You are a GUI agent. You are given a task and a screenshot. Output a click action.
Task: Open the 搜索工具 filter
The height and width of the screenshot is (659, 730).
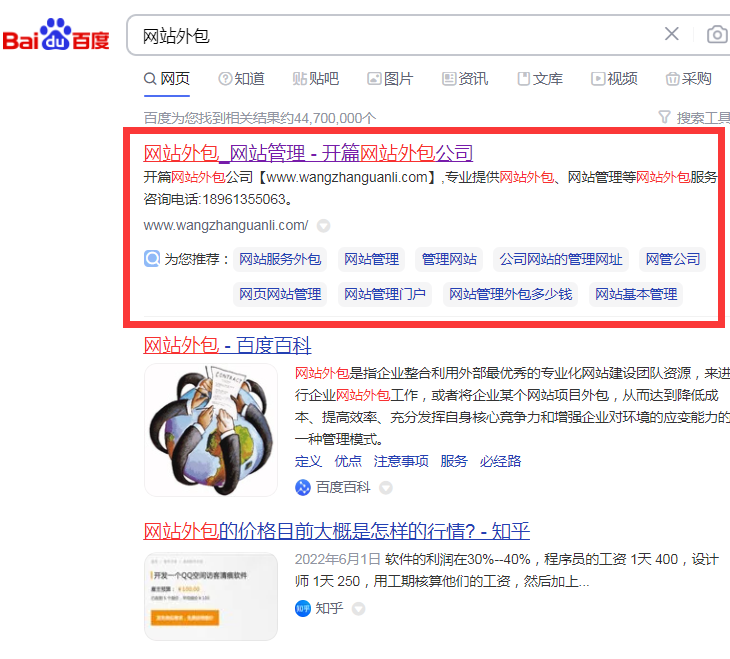click(x=694, y=118)
